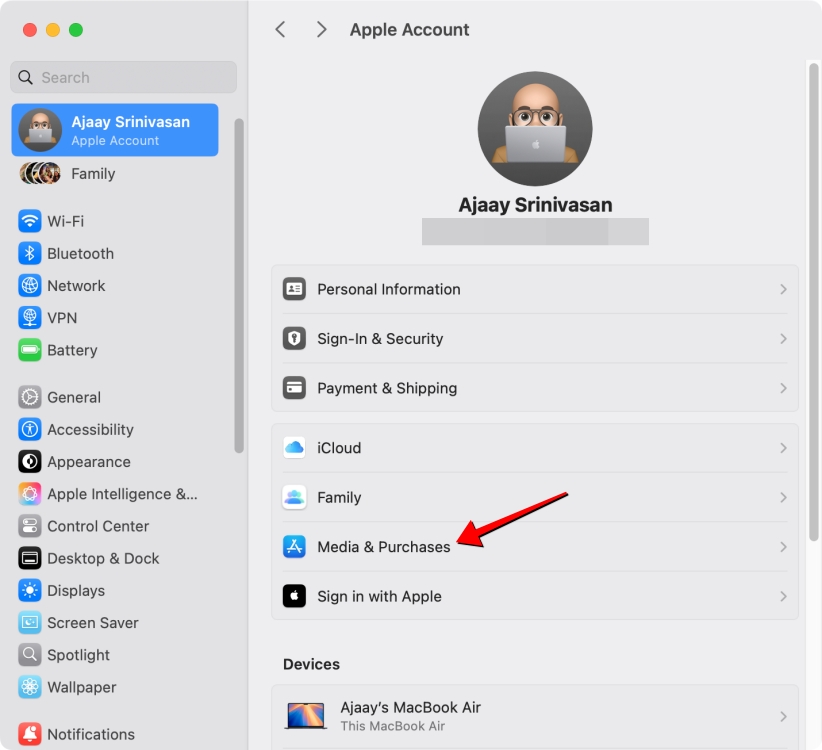Open the Media & Purchases label

pyautogui.click(x=384, y=547)
